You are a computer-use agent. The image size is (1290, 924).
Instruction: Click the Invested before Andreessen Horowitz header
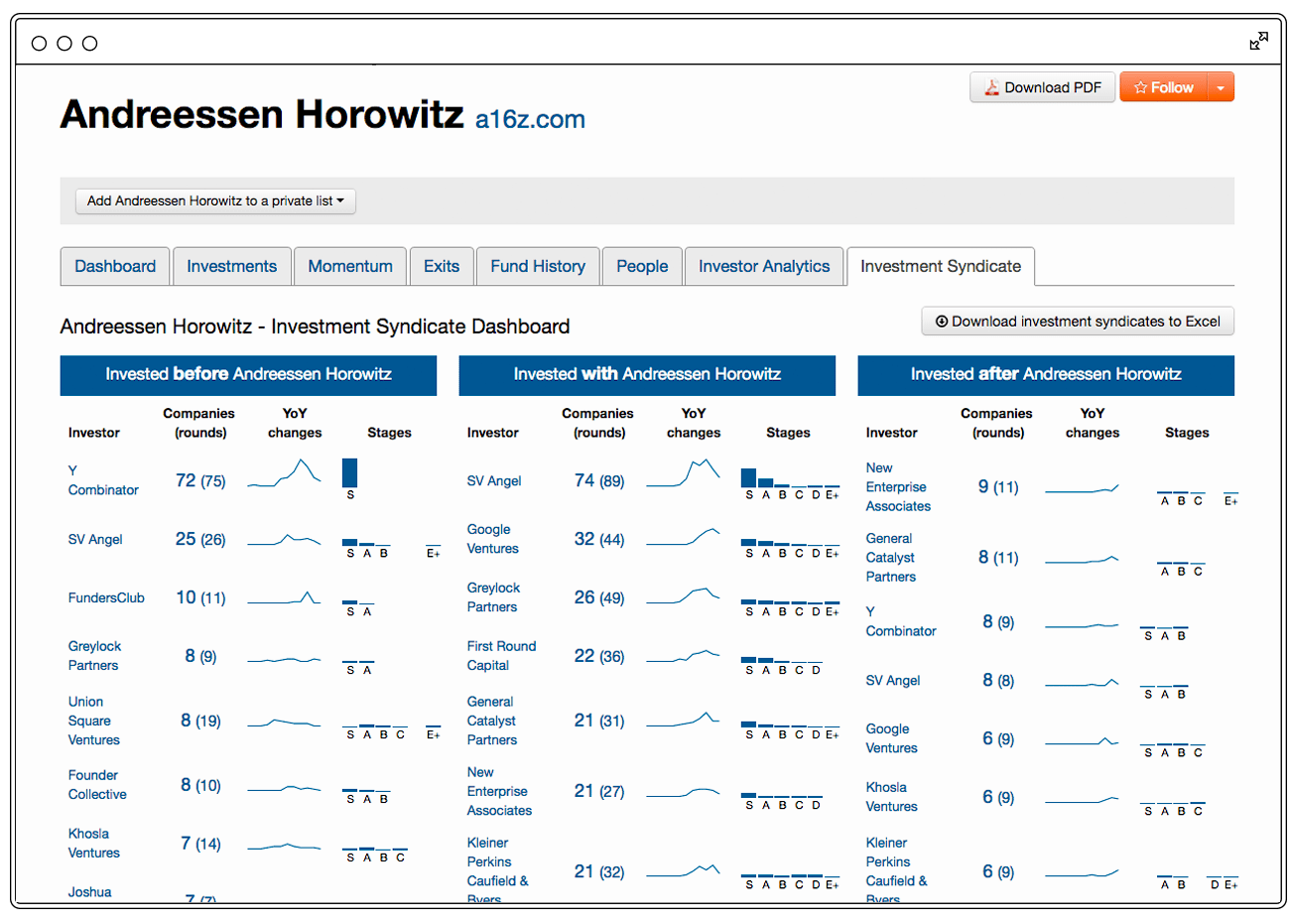point(248,375)
